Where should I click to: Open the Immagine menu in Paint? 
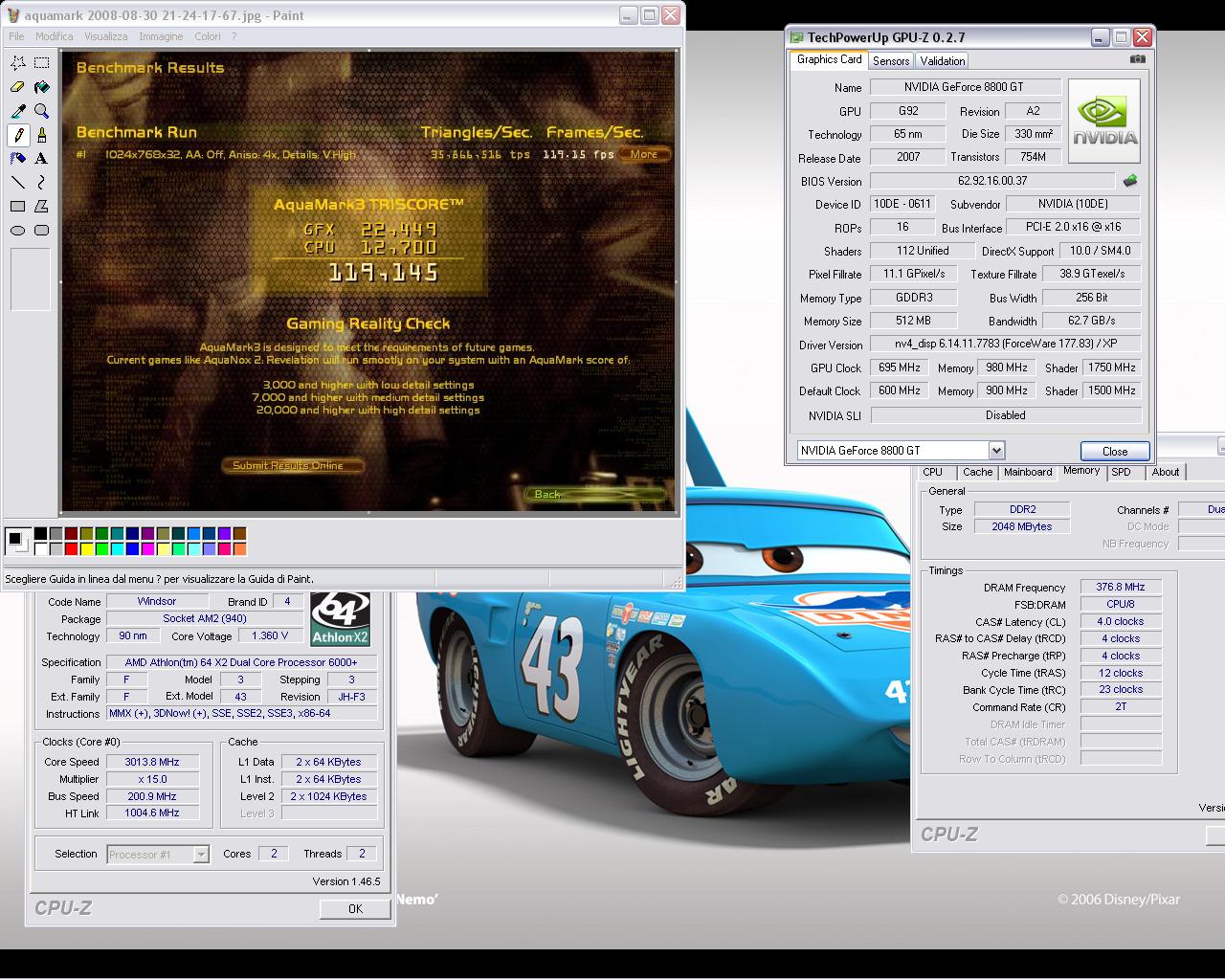161,36
